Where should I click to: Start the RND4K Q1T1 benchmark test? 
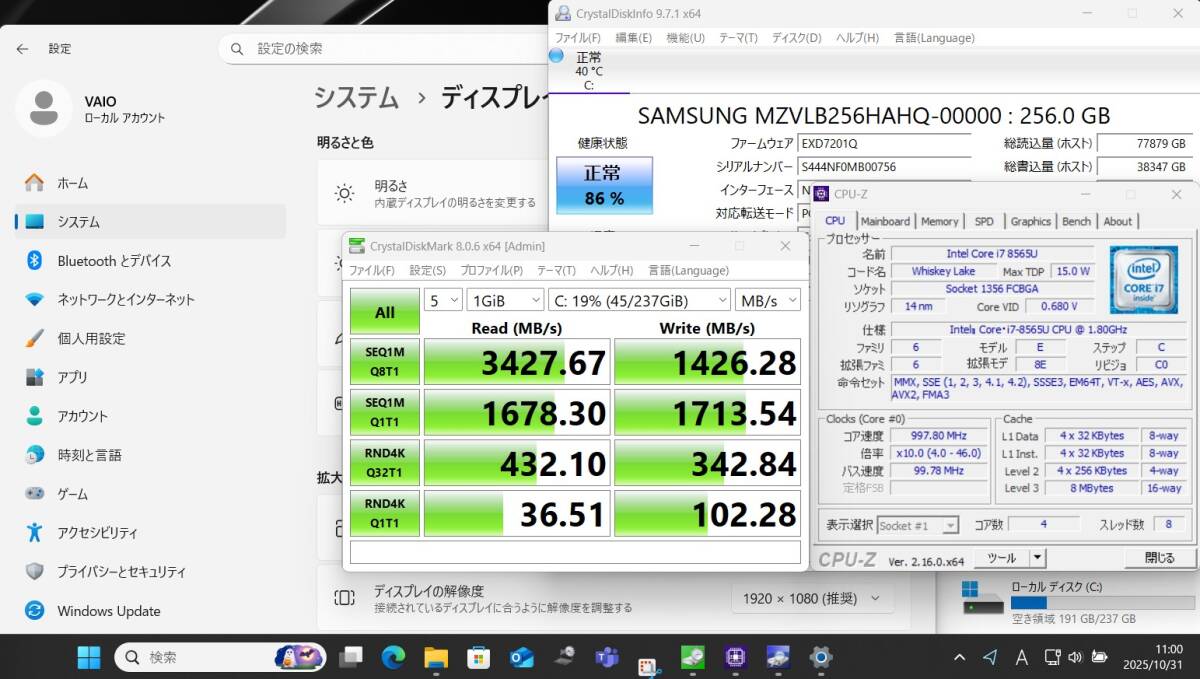pos(385,512)
